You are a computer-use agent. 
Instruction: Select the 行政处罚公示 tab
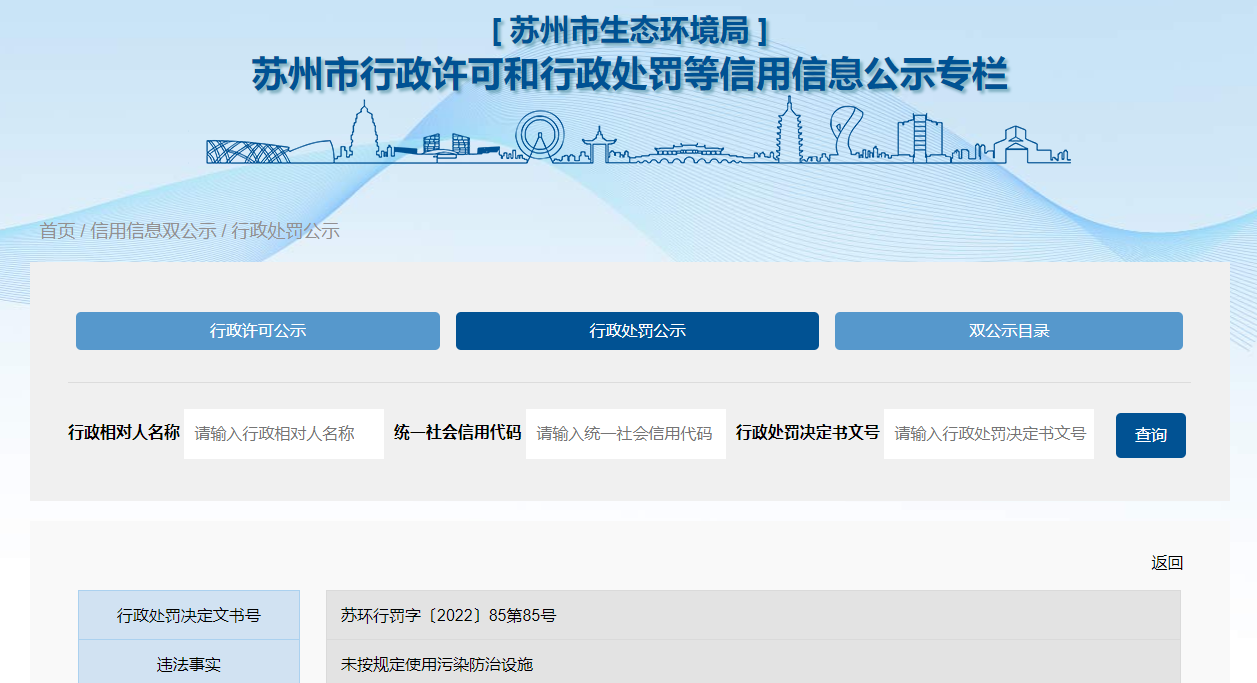pos(637,331)
